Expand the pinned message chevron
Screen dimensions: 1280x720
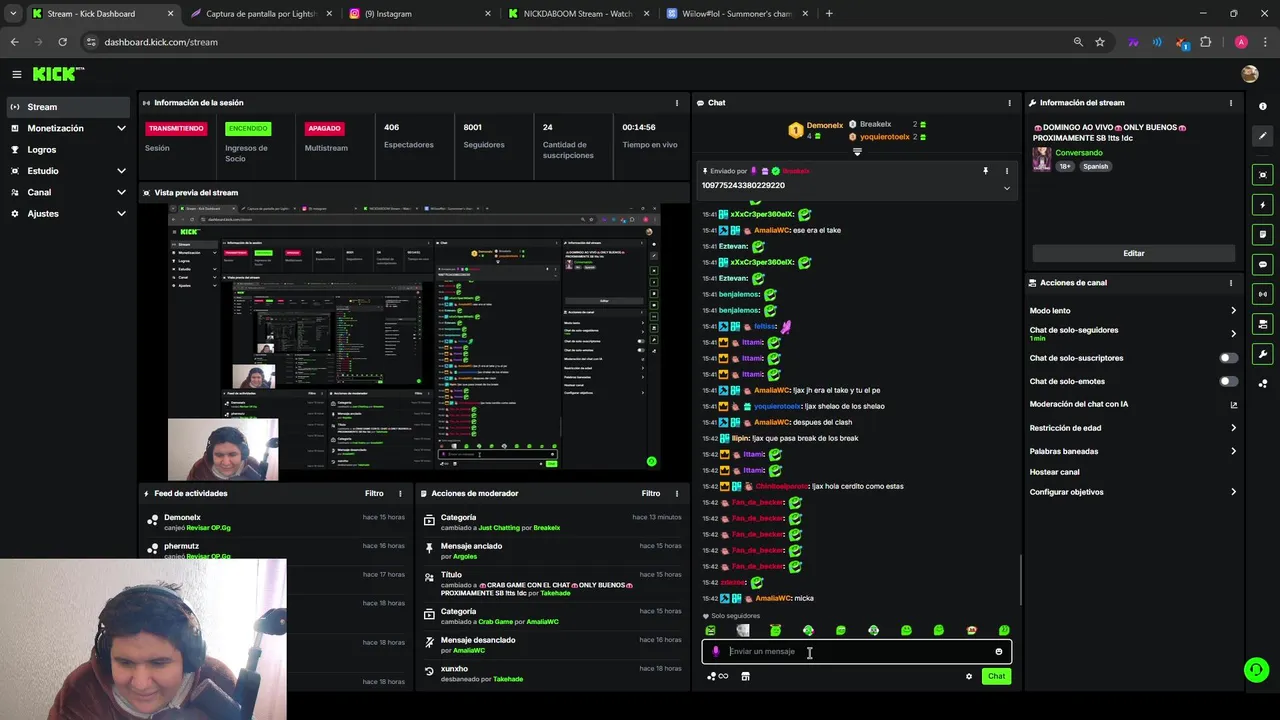click(1006, 188)
